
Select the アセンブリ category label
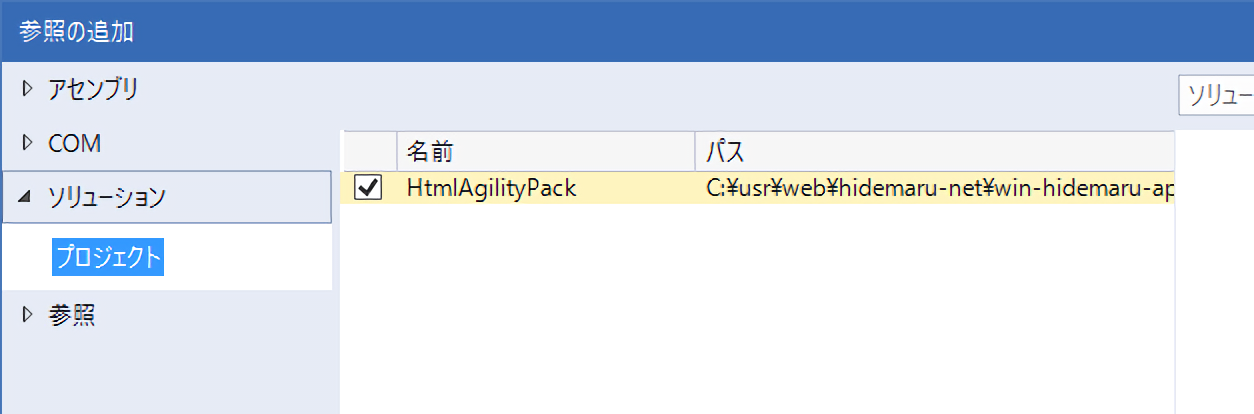coord(93,90)
